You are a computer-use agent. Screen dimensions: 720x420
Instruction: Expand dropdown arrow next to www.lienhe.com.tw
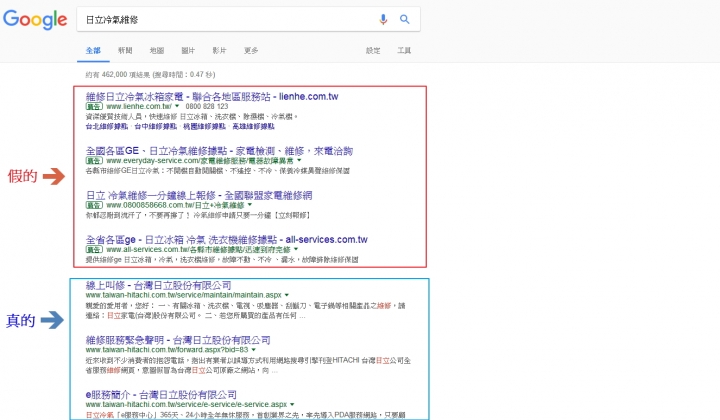(x=177, y=106)
